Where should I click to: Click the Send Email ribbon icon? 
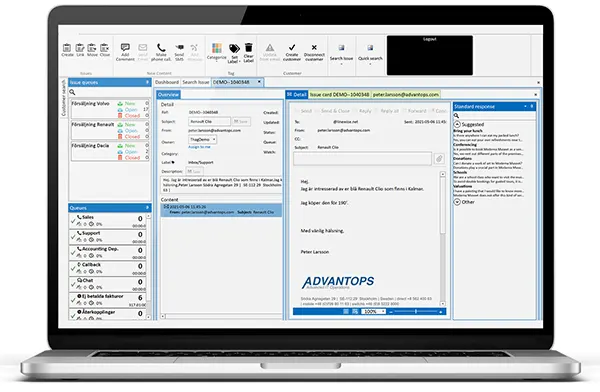[143, 47]
